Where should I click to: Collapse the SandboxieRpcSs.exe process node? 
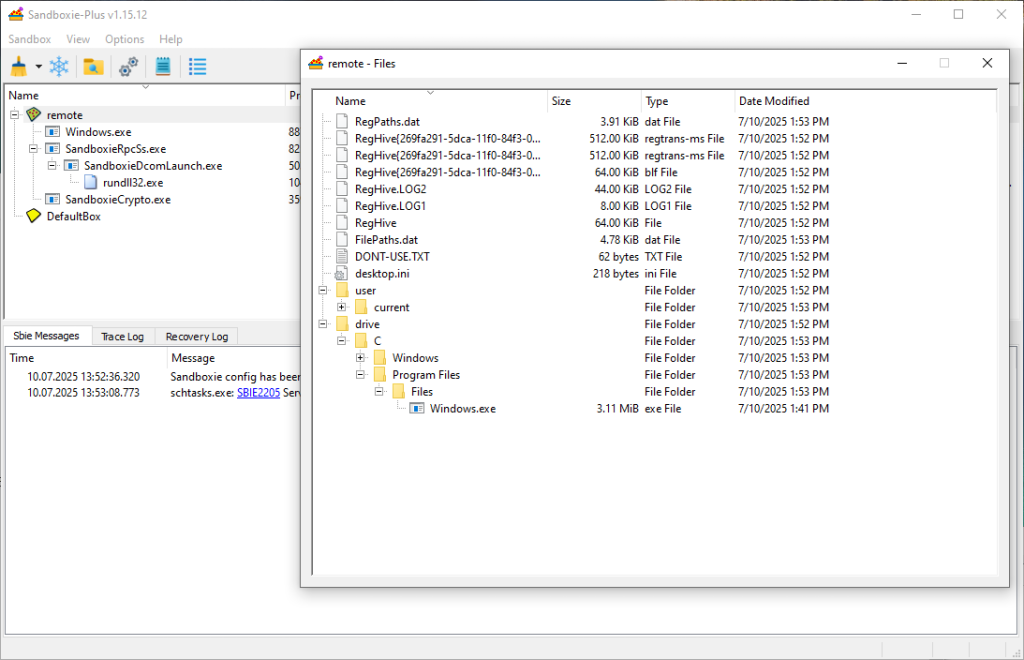(33, 149)
